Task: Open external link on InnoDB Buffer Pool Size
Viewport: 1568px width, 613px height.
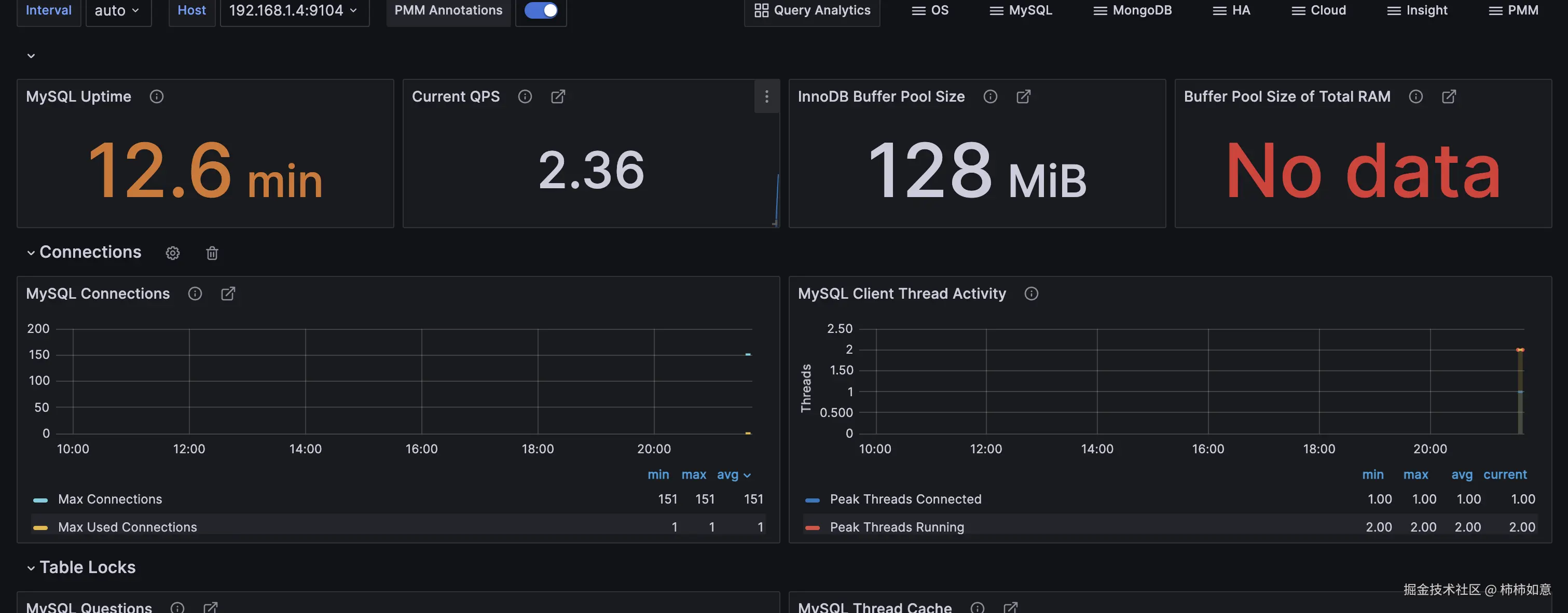Action: pos(1023,96)
